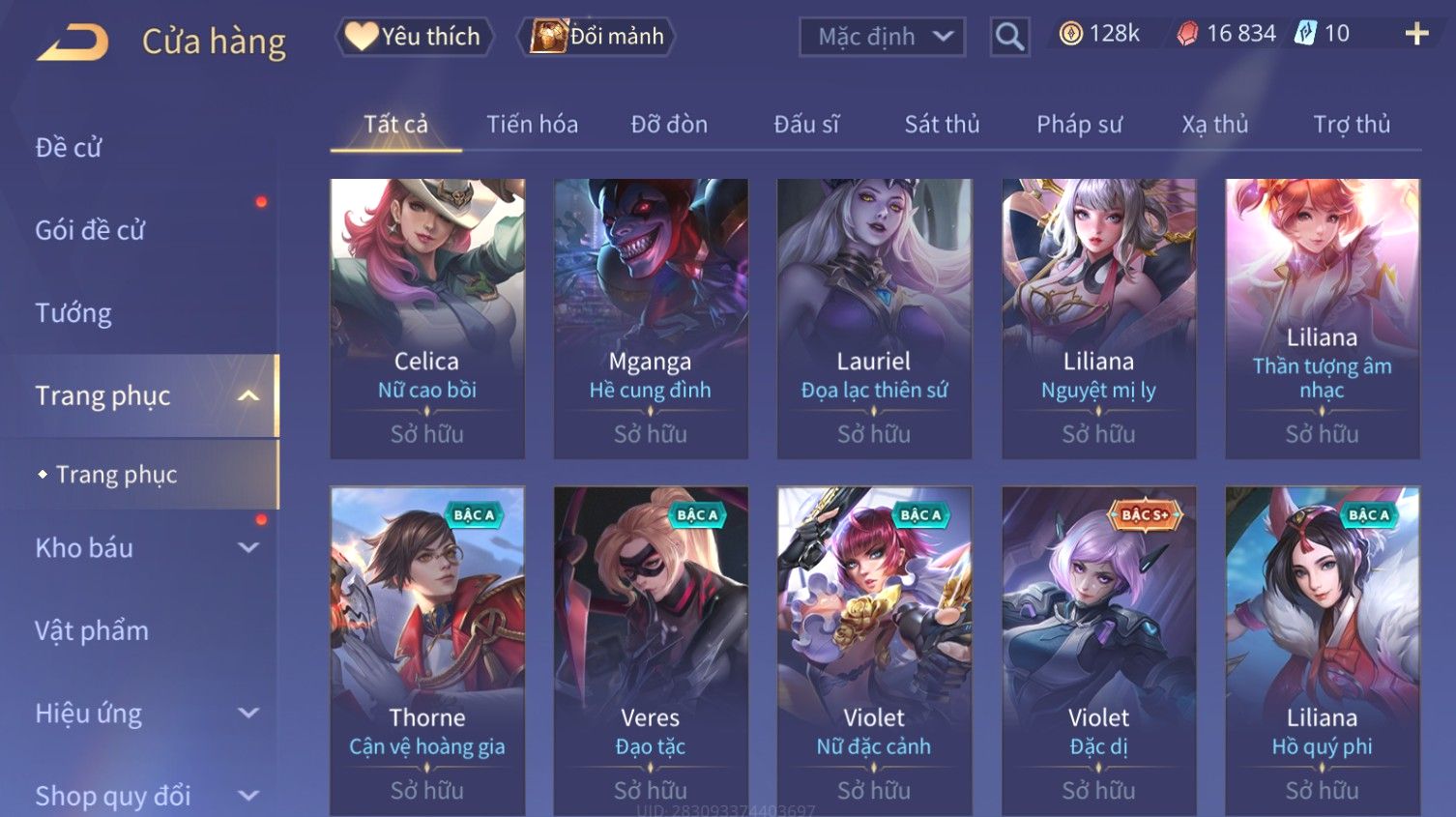Switch to the Pháp sư tab

pos(1079,124)
